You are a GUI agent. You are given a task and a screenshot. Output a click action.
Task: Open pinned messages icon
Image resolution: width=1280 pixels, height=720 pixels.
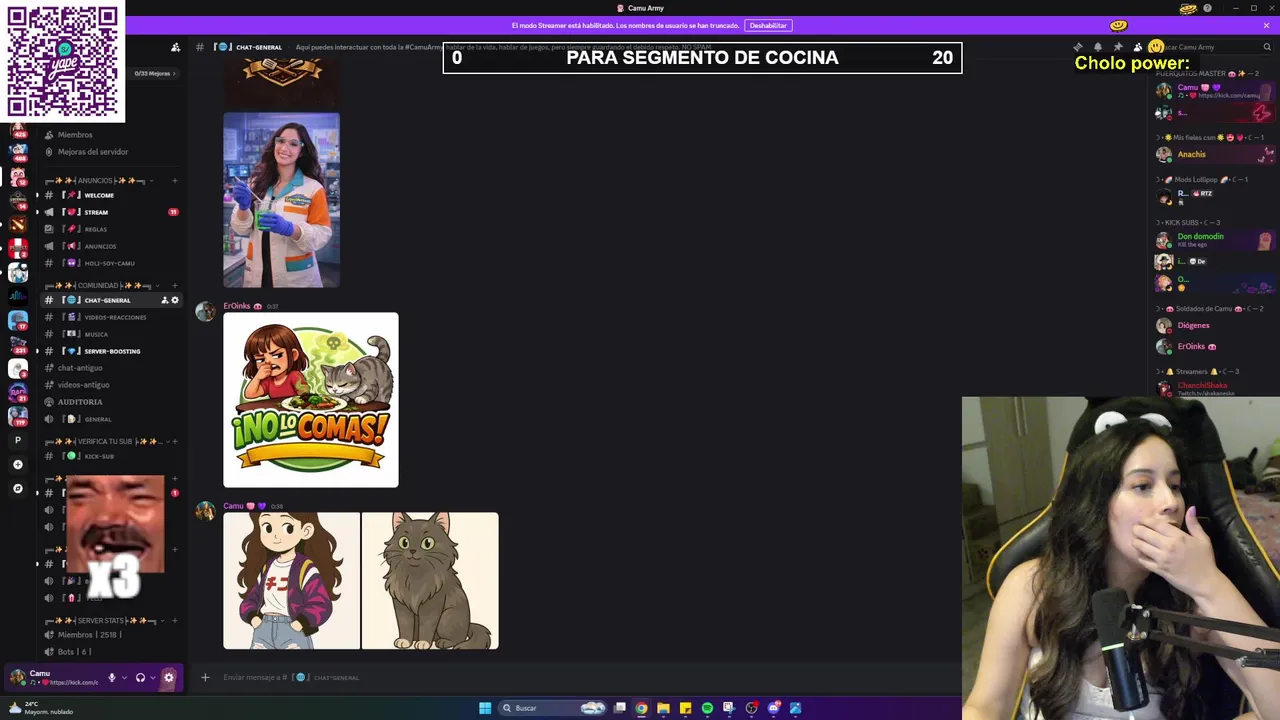[1118, 47]
